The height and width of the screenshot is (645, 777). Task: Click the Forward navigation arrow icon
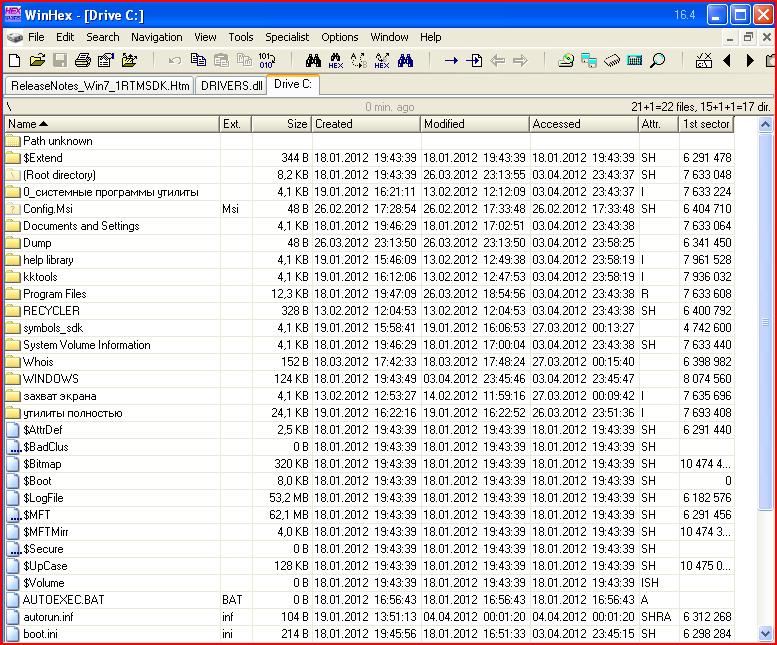520,61
